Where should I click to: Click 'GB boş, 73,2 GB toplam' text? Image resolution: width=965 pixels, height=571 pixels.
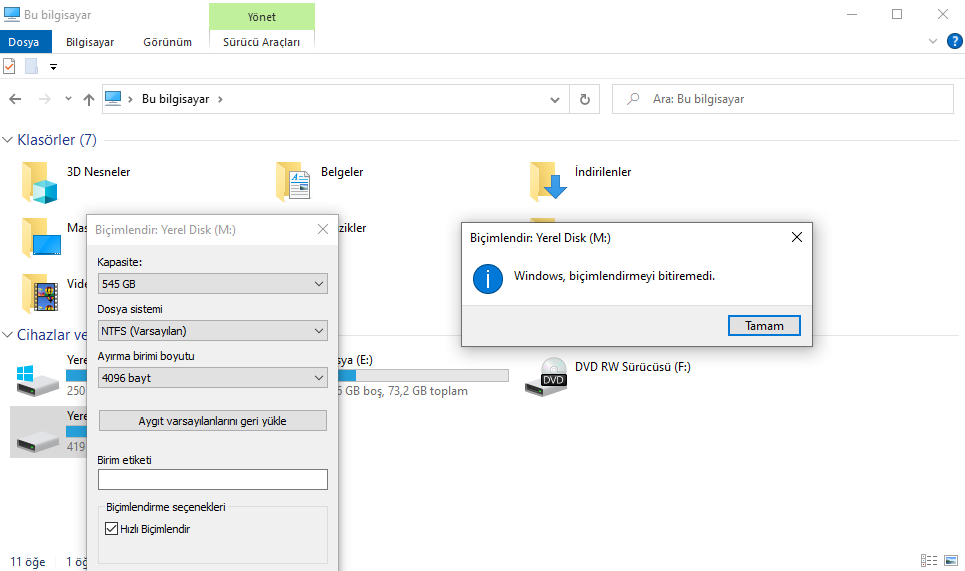(x=406, y=391)
